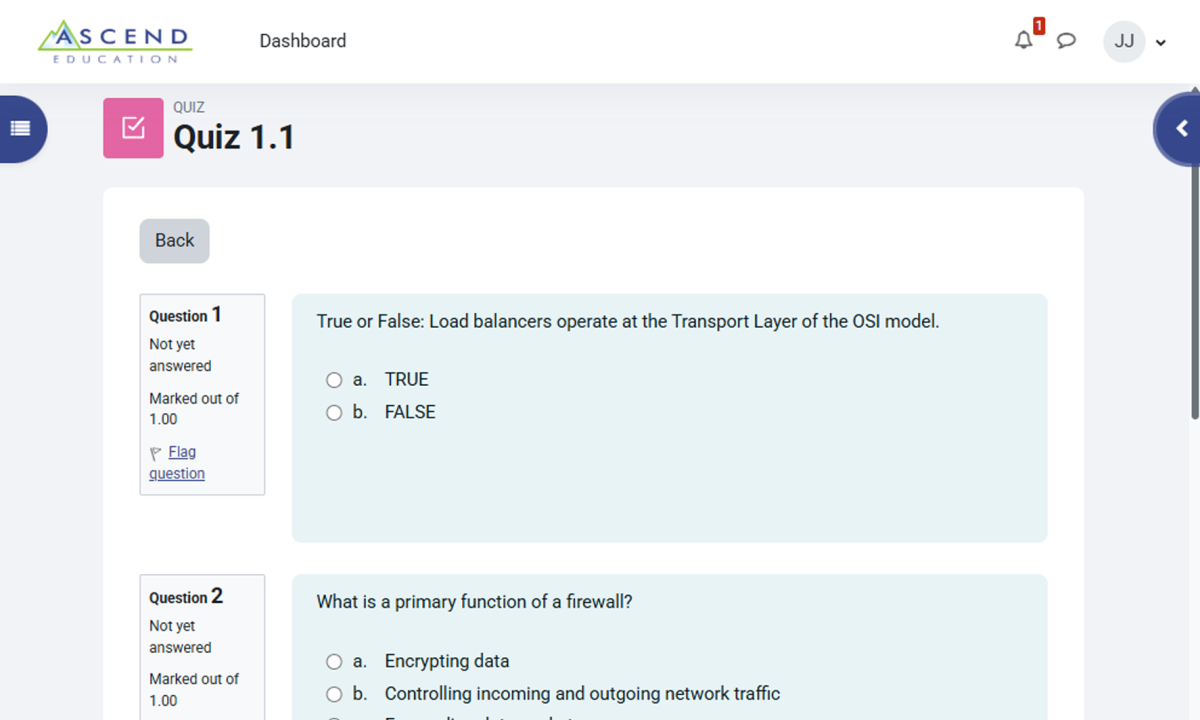Click the Back button

[x=174, y=241]
